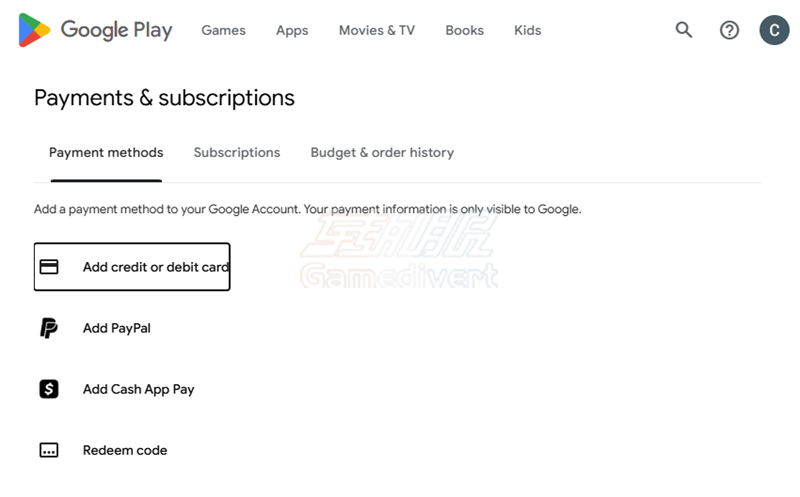Switch to the Subscriptions tab
Viewport: 800px width, 497px height.
[237, 153]
